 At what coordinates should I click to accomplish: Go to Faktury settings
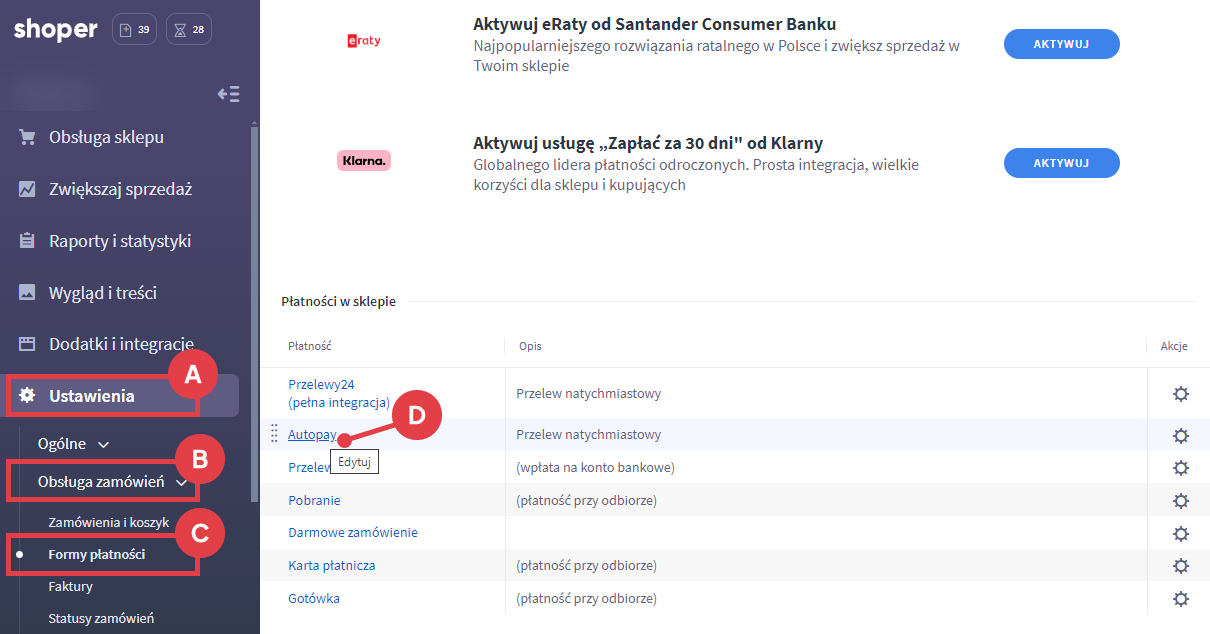(70, 586)
